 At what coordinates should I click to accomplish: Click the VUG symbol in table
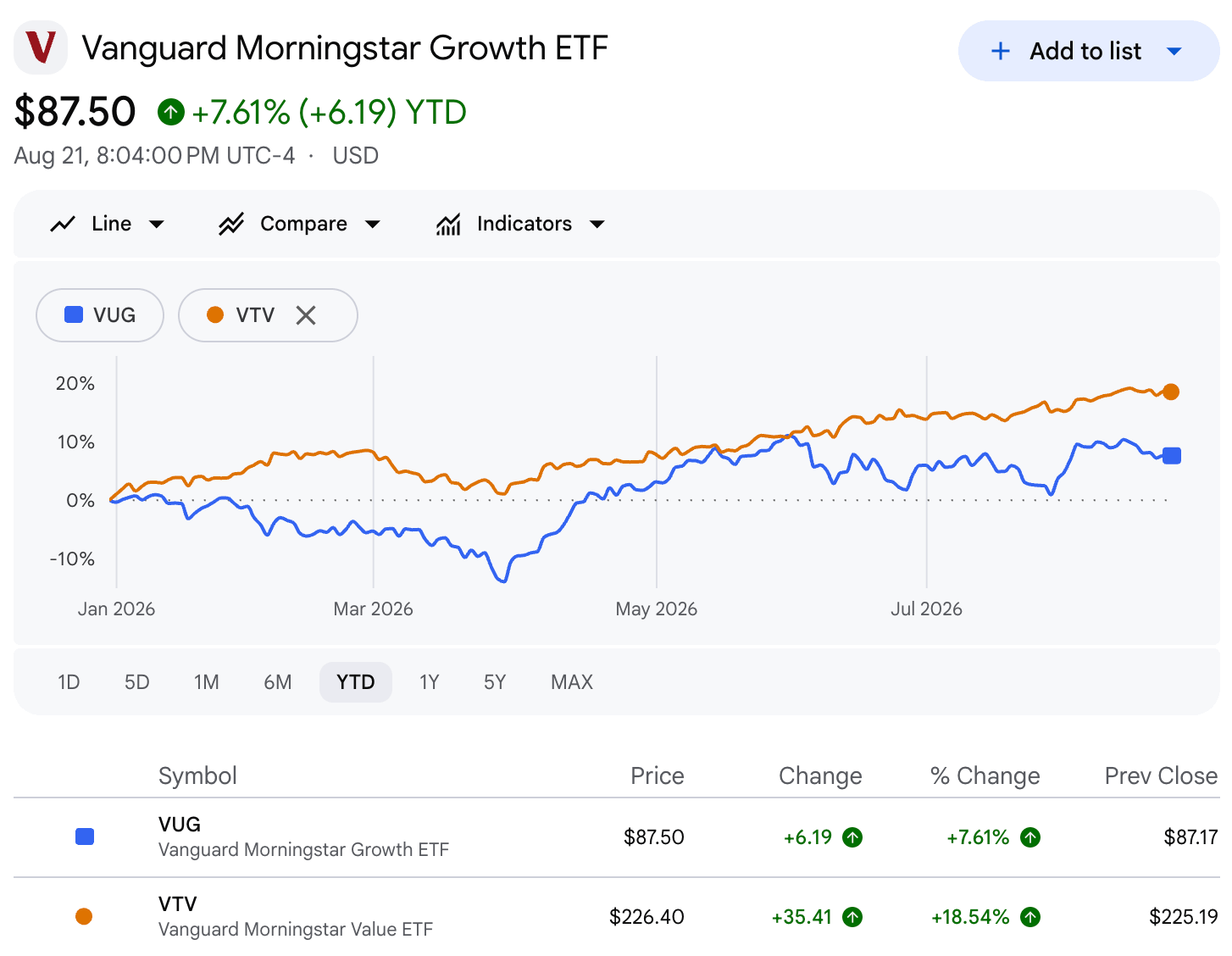click(x=180, y=824)
